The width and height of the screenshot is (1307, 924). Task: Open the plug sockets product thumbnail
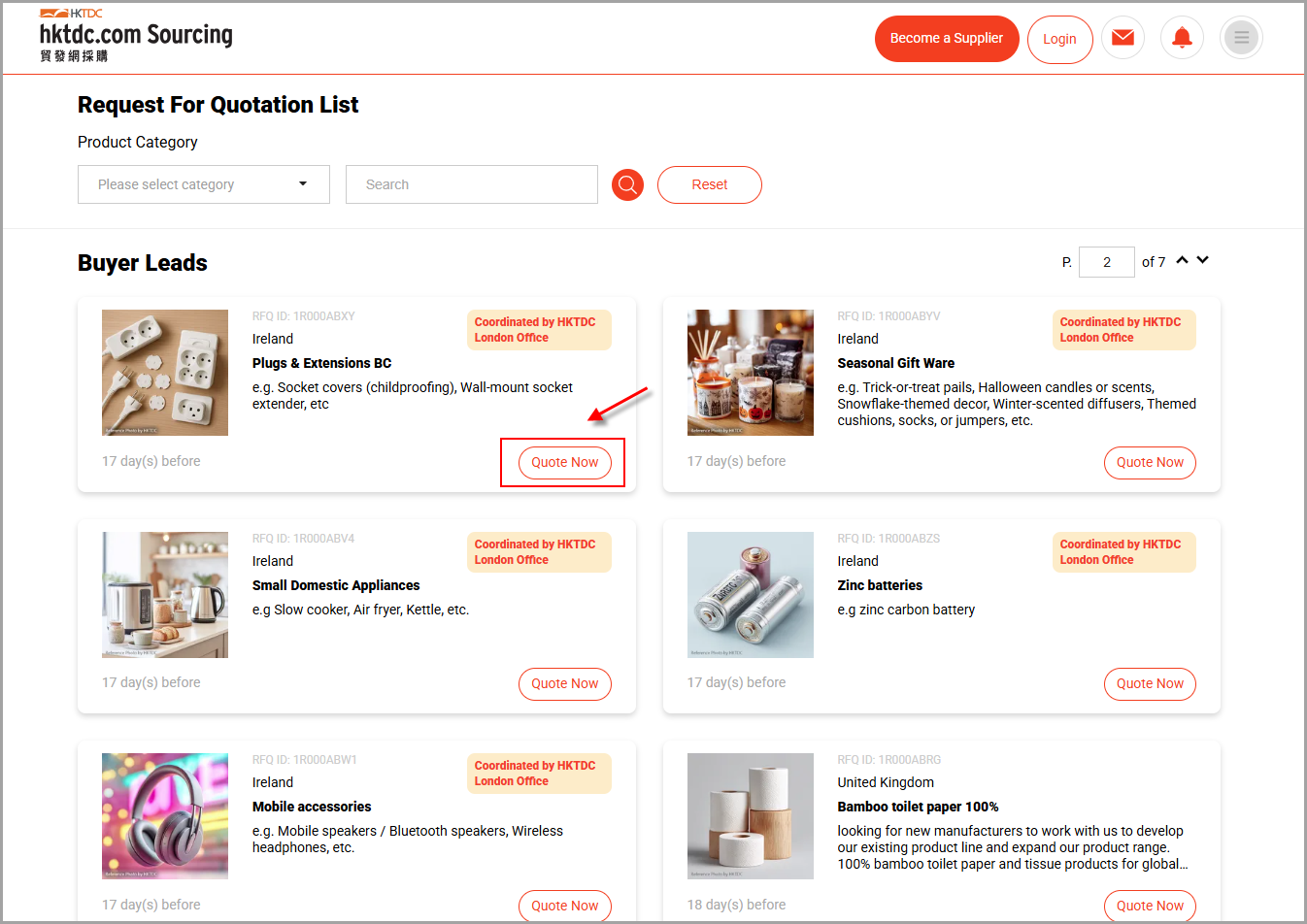point(165,373)
